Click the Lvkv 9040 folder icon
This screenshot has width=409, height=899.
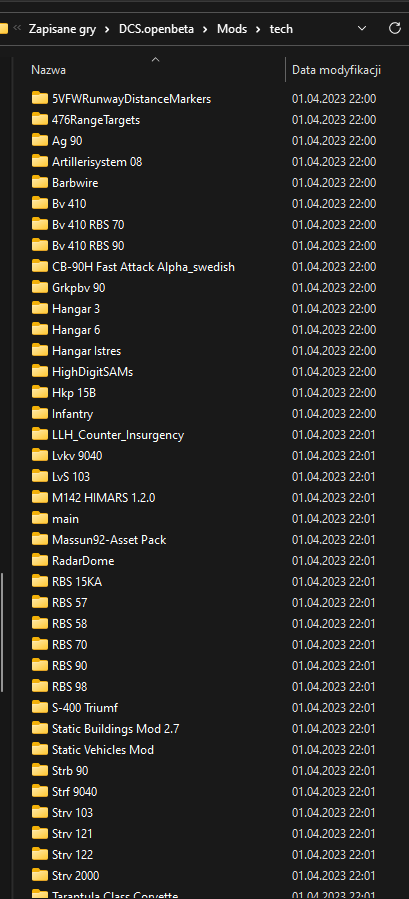(x=40, y=455)
